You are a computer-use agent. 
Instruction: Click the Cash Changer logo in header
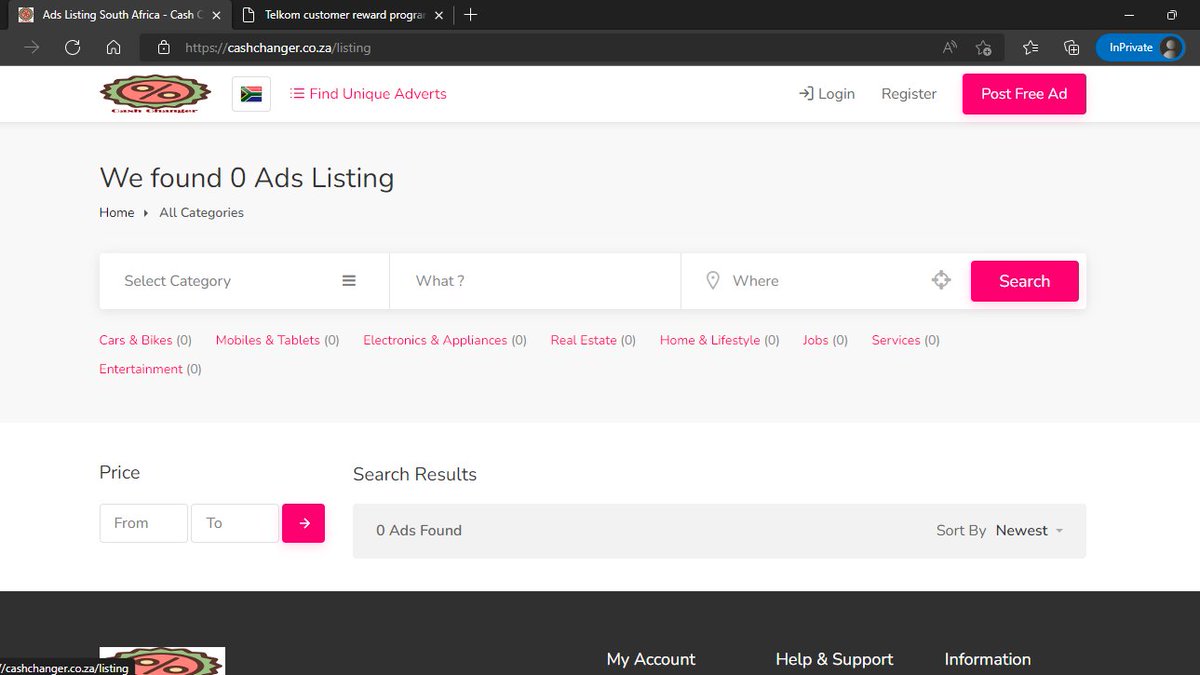point(155,94)
